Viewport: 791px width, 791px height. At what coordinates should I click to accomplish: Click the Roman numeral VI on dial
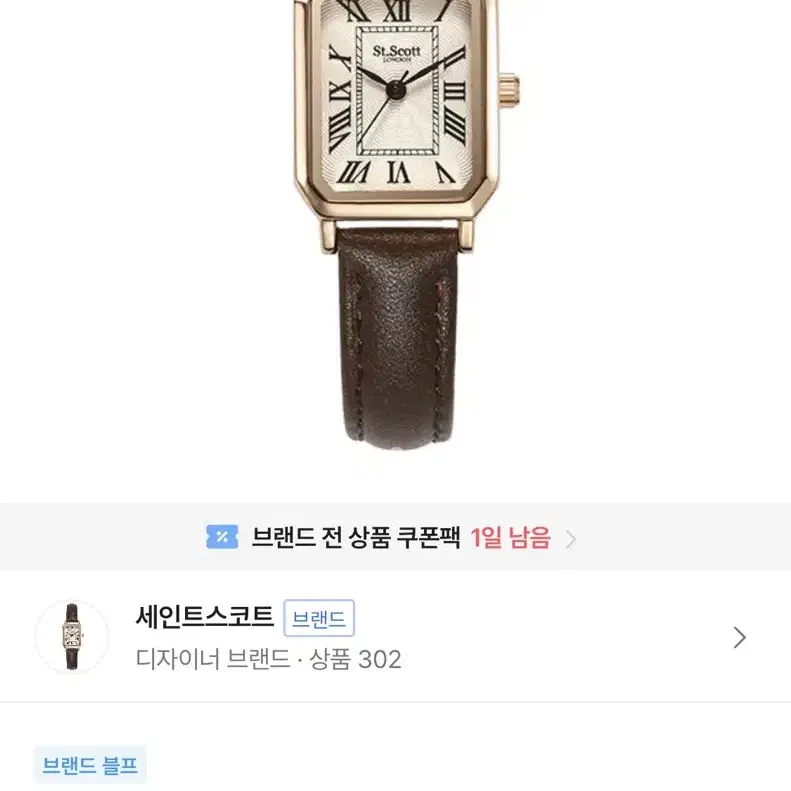(398, 172)
